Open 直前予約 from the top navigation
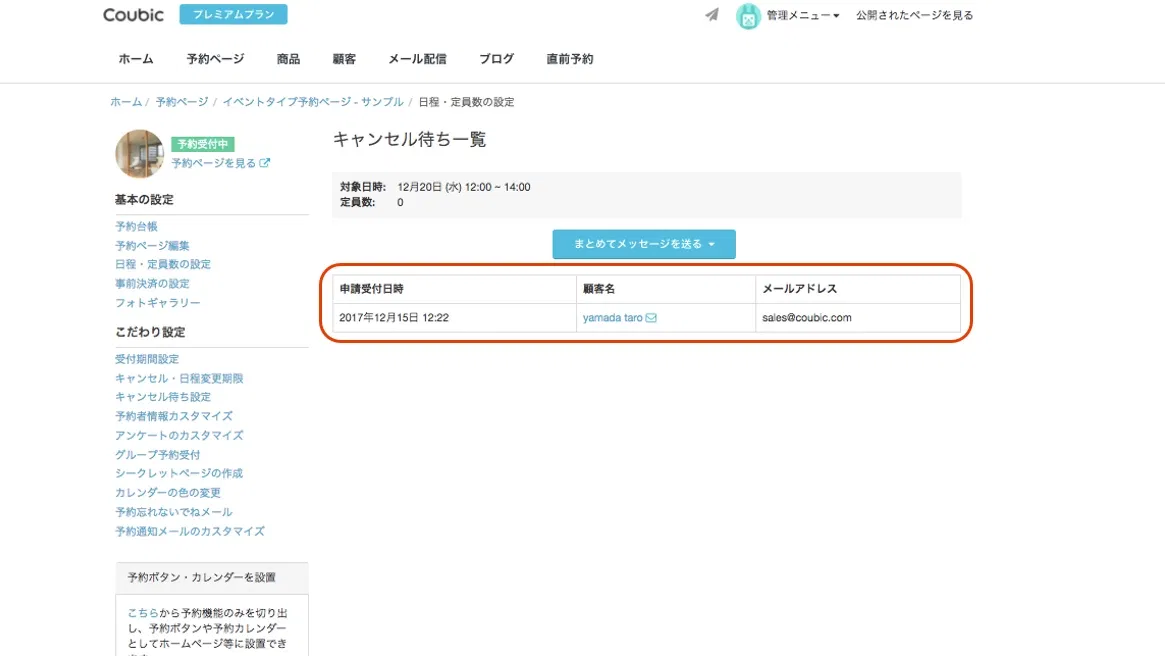Screen dimensions: 1165x656 click(569, 59)
